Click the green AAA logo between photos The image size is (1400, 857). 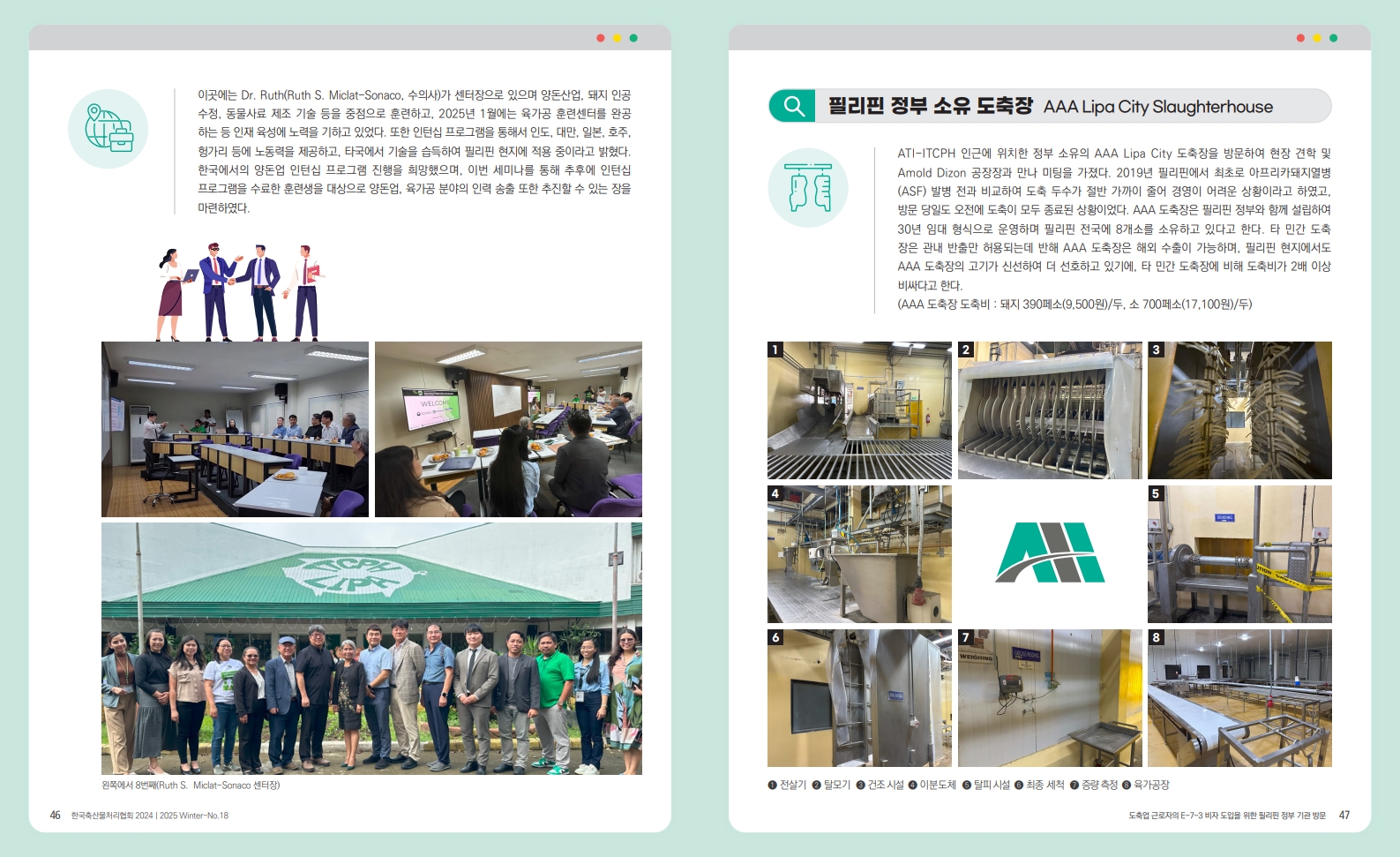1050,553
